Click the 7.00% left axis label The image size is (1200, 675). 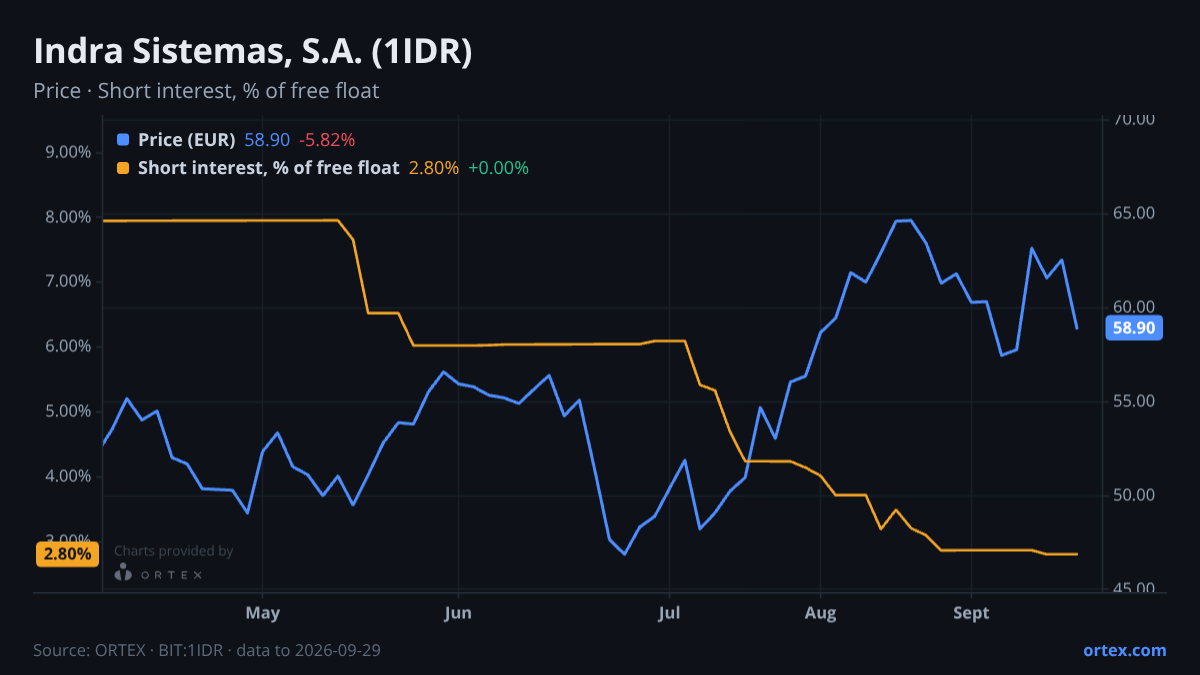coord(70,282)
